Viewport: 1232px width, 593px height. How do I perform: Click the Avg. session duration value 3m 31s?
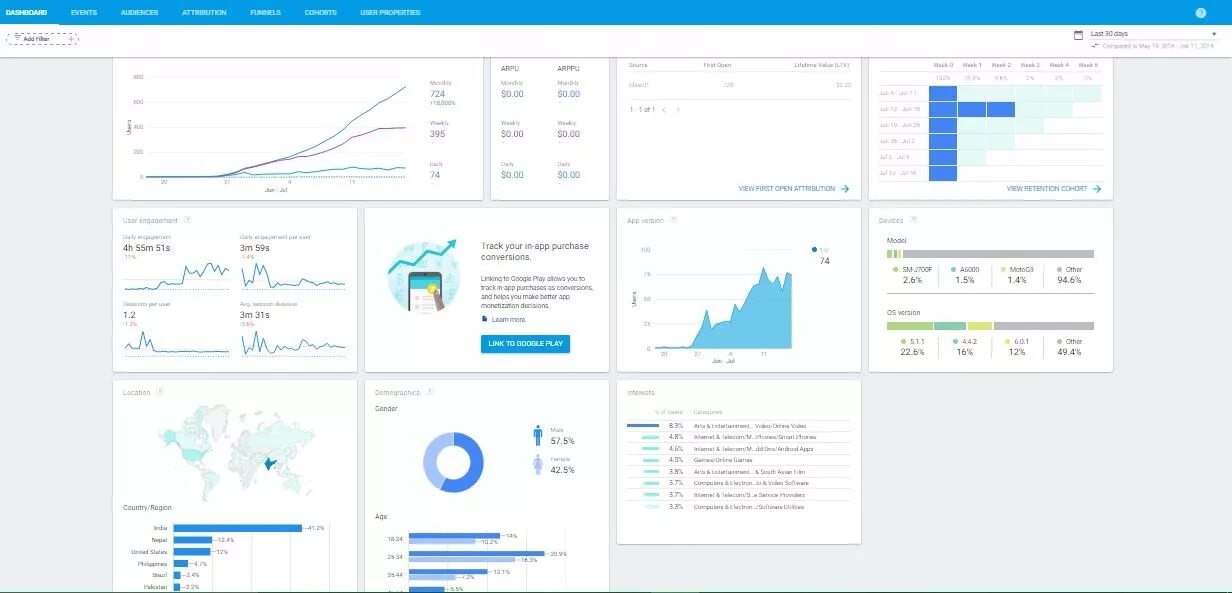pos(255,316)
